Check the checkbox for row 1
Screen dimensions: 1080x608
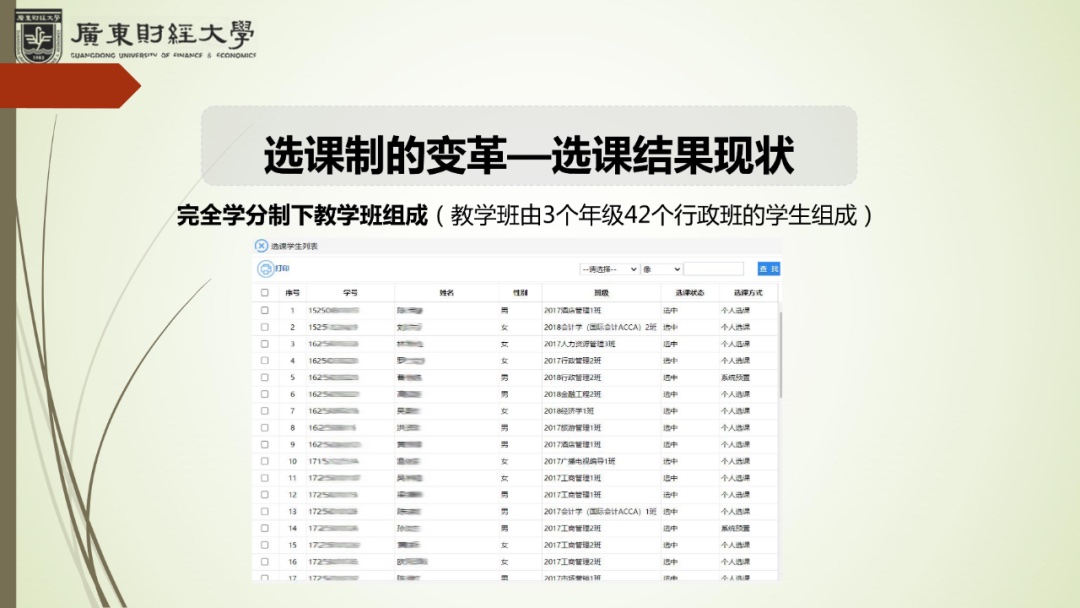pyautogui.click(x=264, y=311)
